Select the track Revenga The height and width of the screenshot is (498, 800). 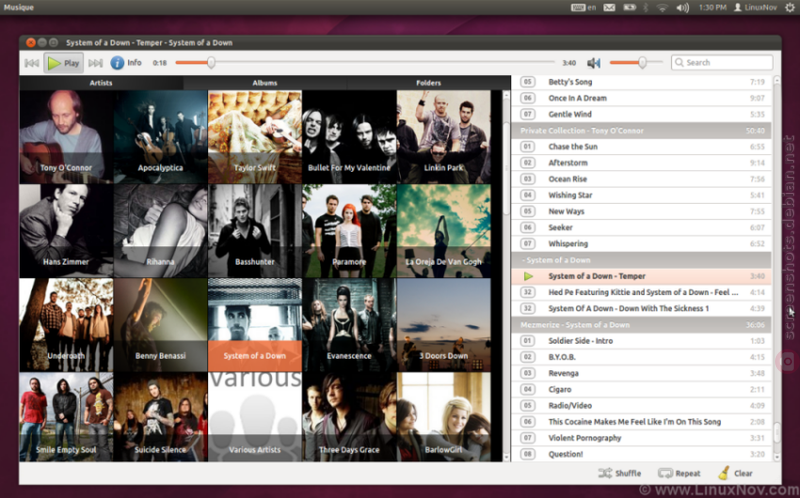click(641, 373)
